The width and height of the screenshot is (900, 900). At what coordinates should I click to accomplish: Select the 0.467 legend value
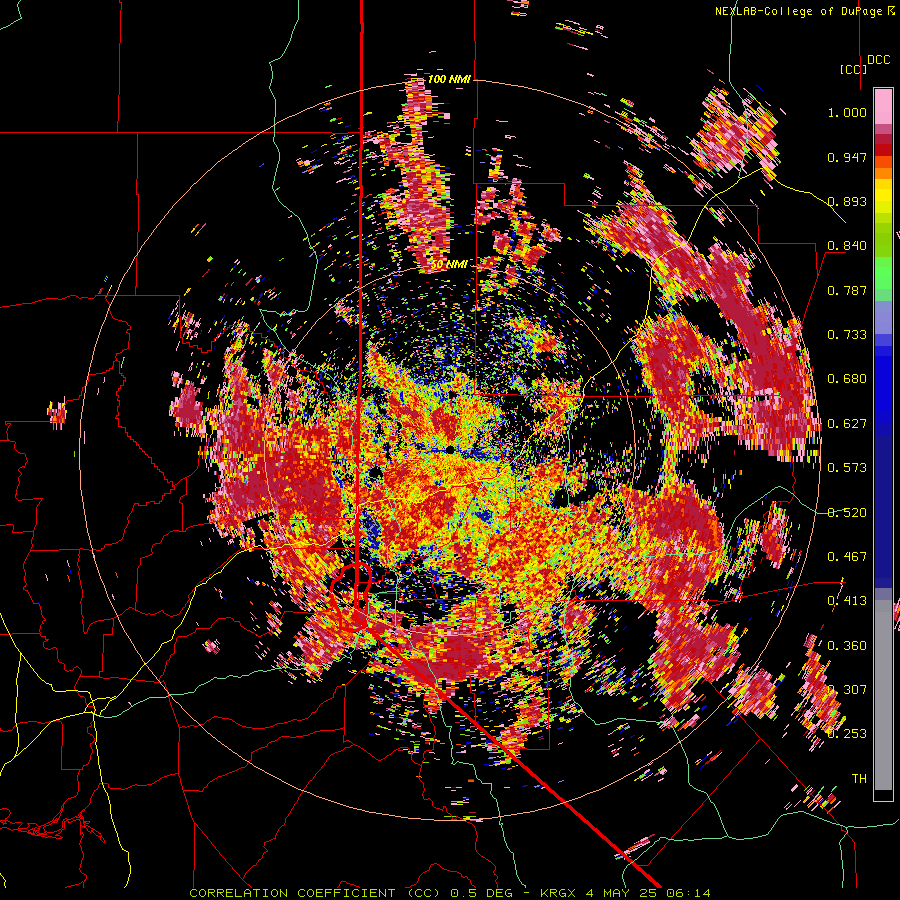pos(847,557)
